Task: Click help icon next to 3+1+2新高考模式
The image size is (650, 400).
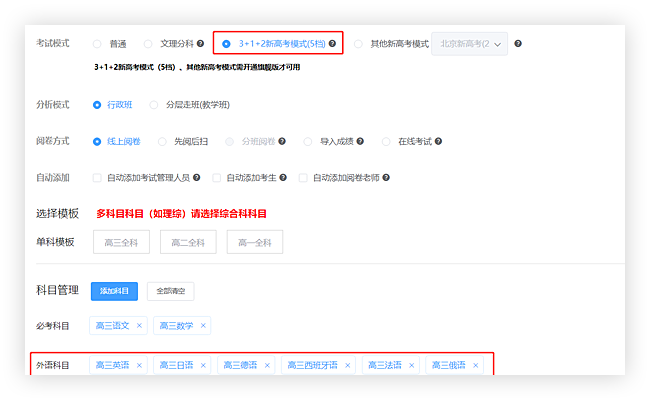Action: tap(333, 44)
